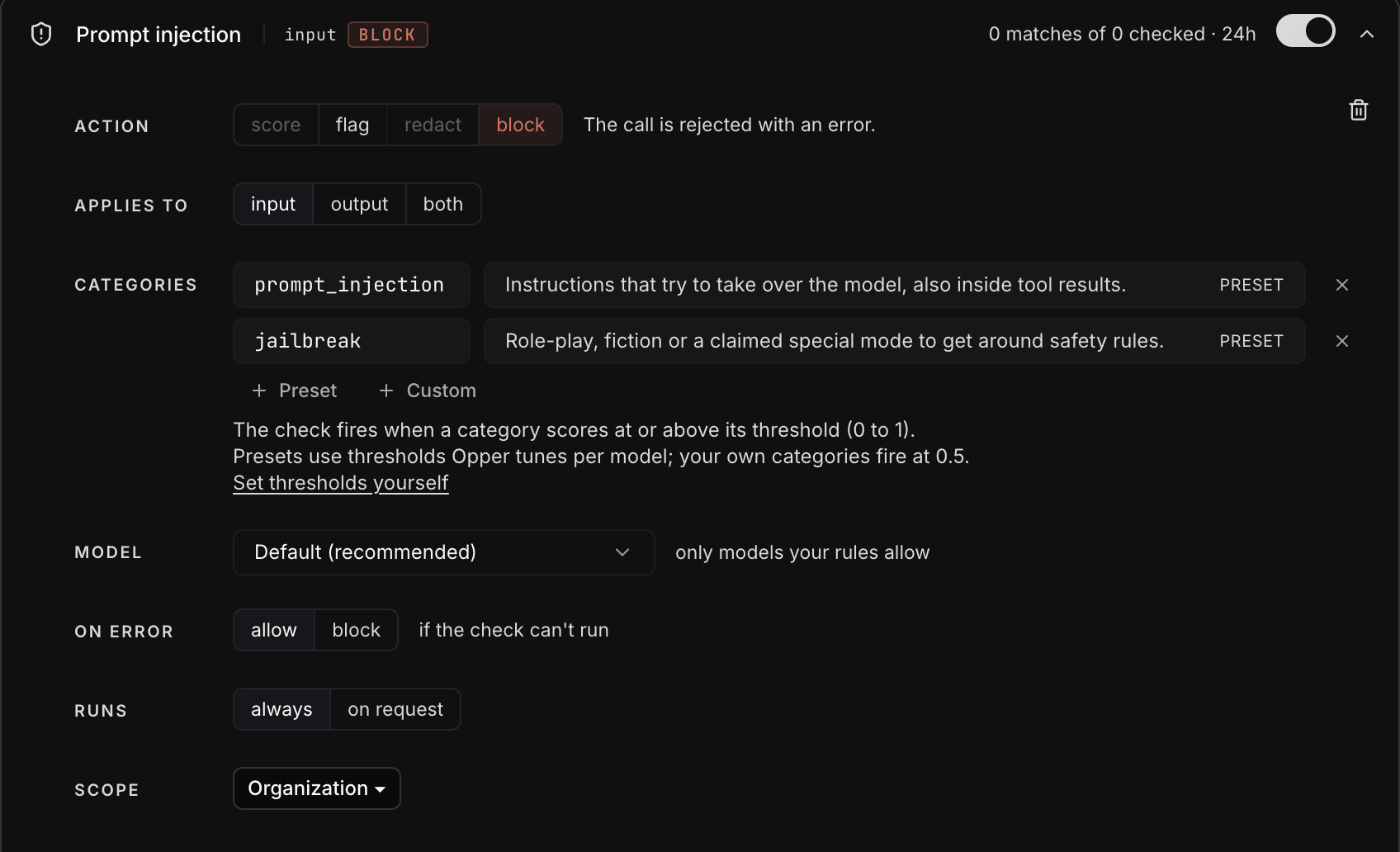Click the jailbreak category name field
Image resolution: width=1400 pixels, height=852 pixels.
pos(351,341)
